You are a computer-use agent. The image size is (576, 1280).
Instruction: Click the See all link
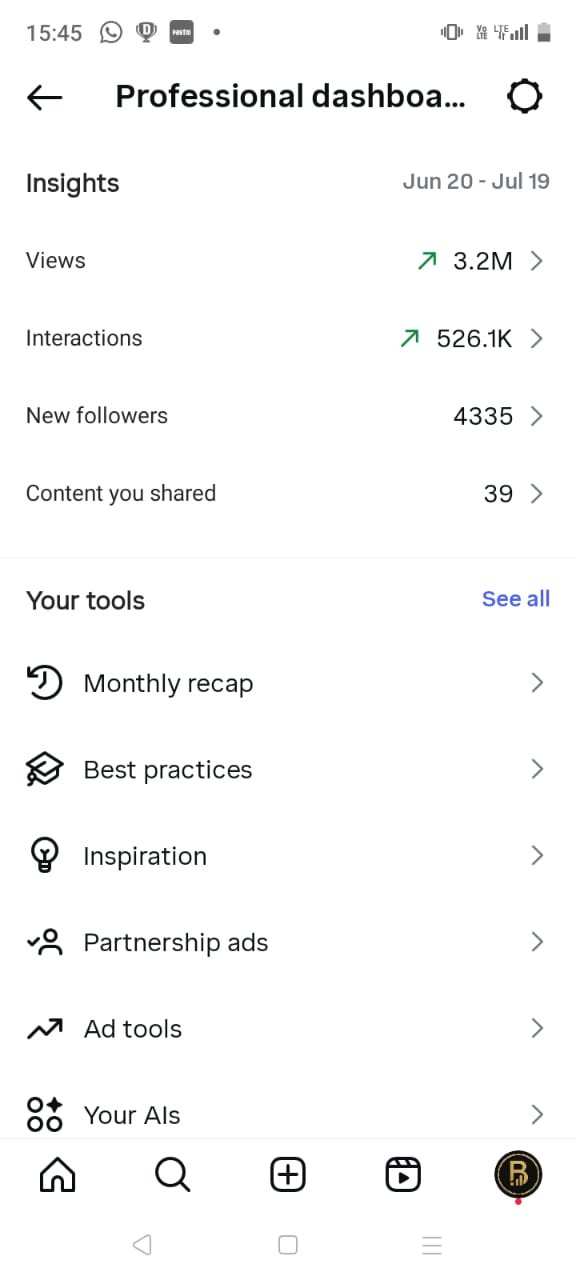coord(516,599)
